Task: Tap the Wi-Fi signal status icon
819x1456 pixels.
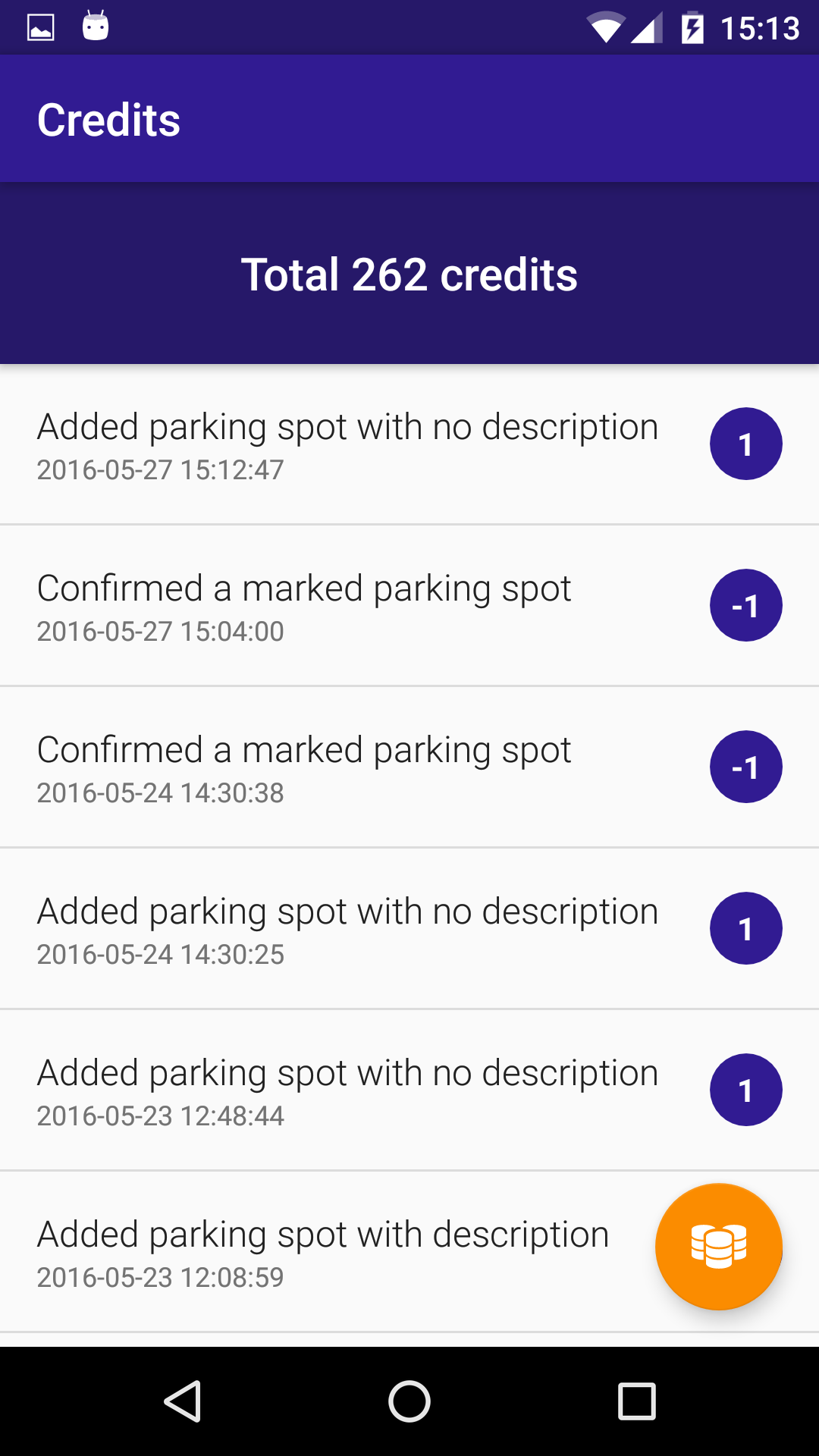Action: [x=605, y=28]
